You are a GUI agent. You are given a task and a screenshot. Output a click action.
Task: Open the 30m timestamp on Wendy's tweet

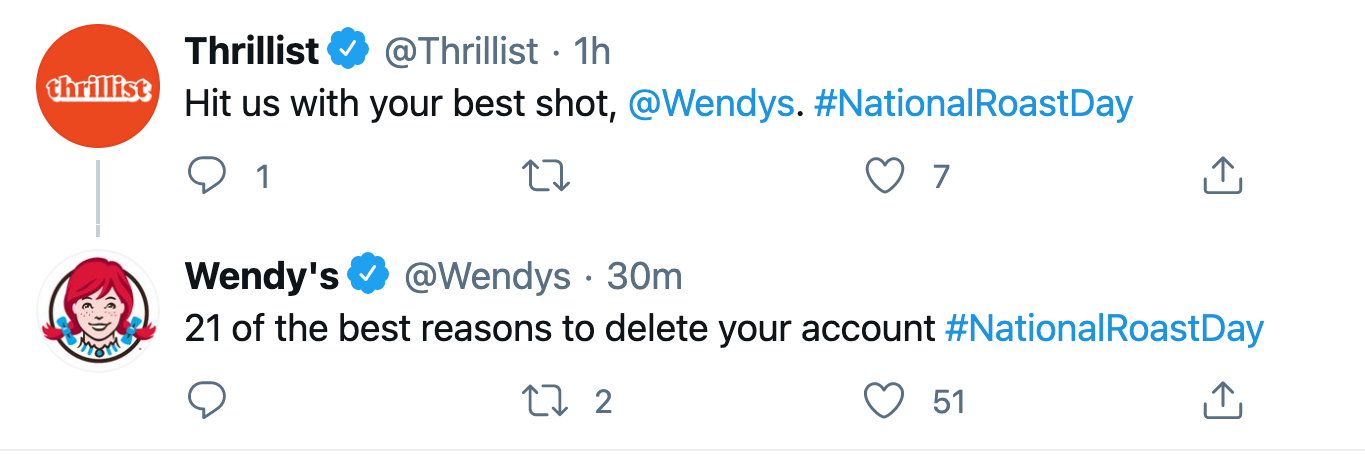point(644,276)
